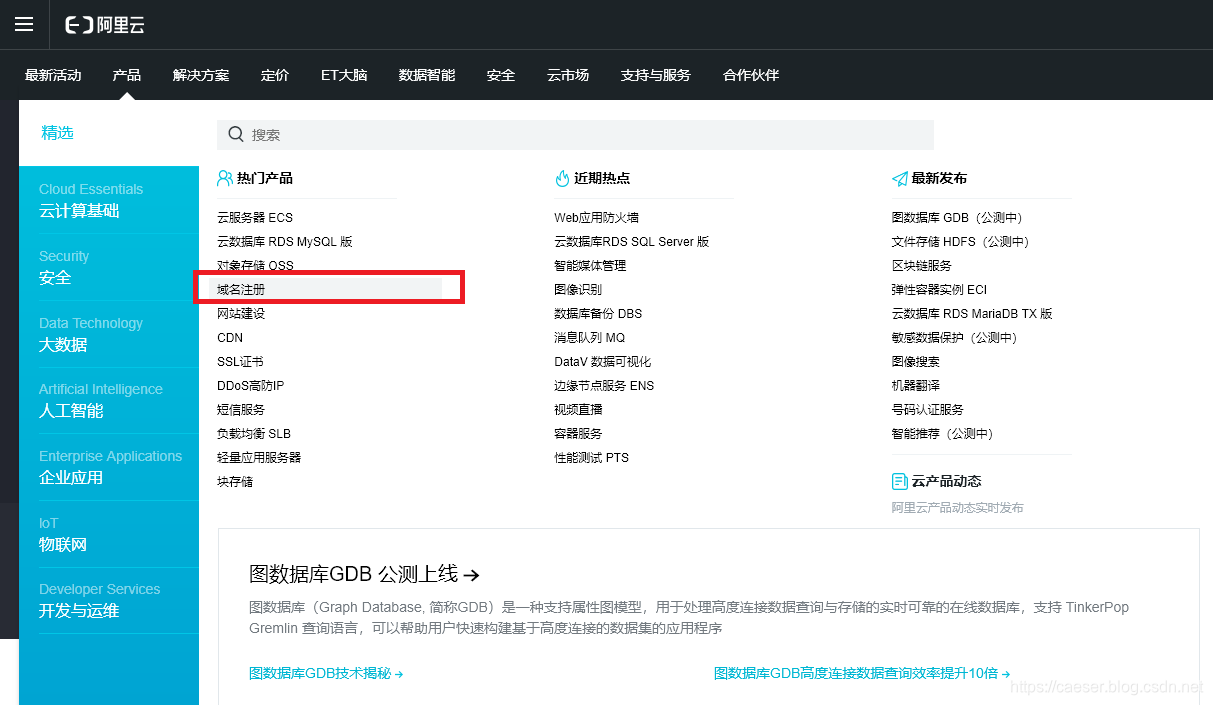Select Artificial Intelligence 人工智能 category
This screenshot has width=1213, height=705.
109,400
